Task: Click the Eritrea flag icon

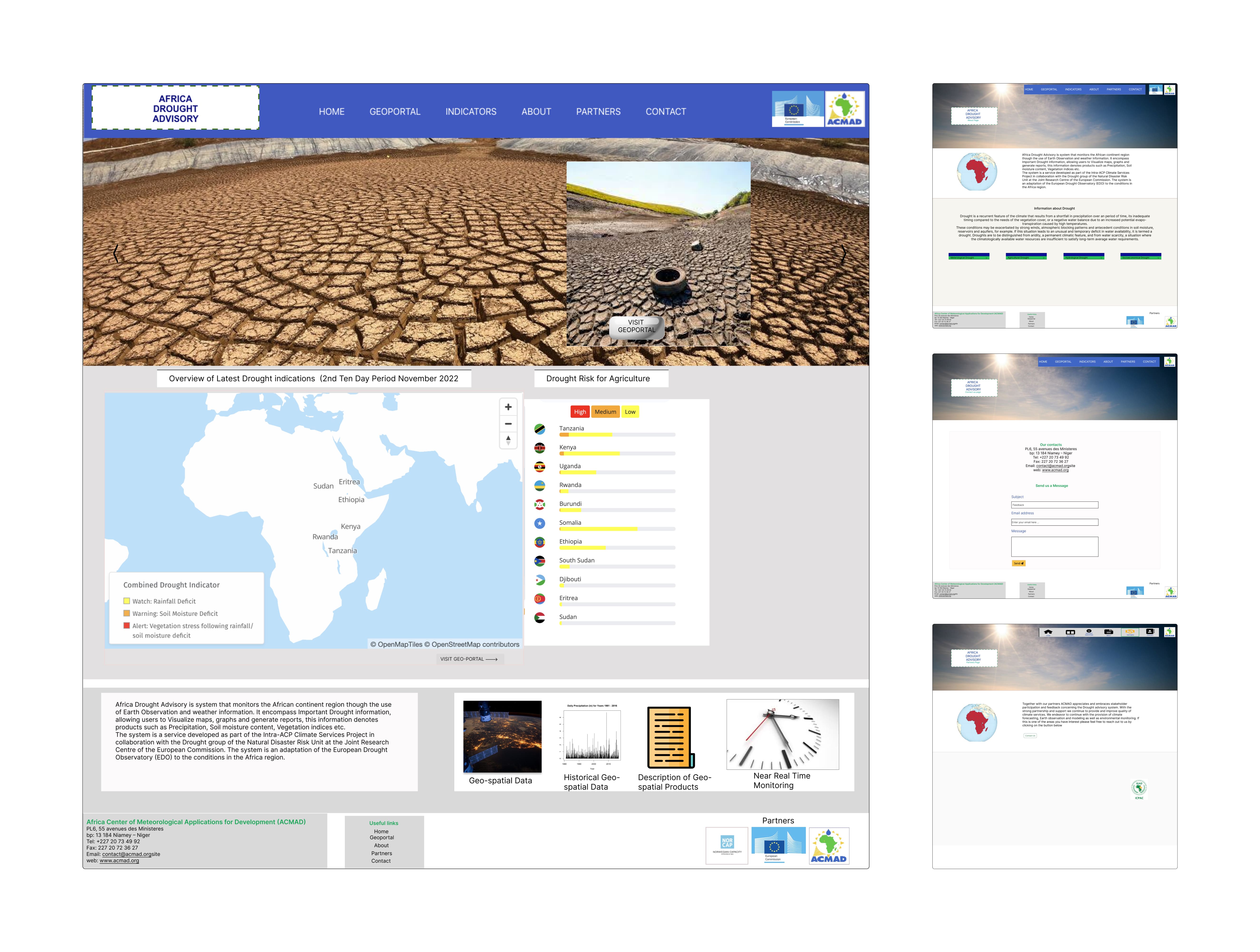Action: click(x=539, y=599)
